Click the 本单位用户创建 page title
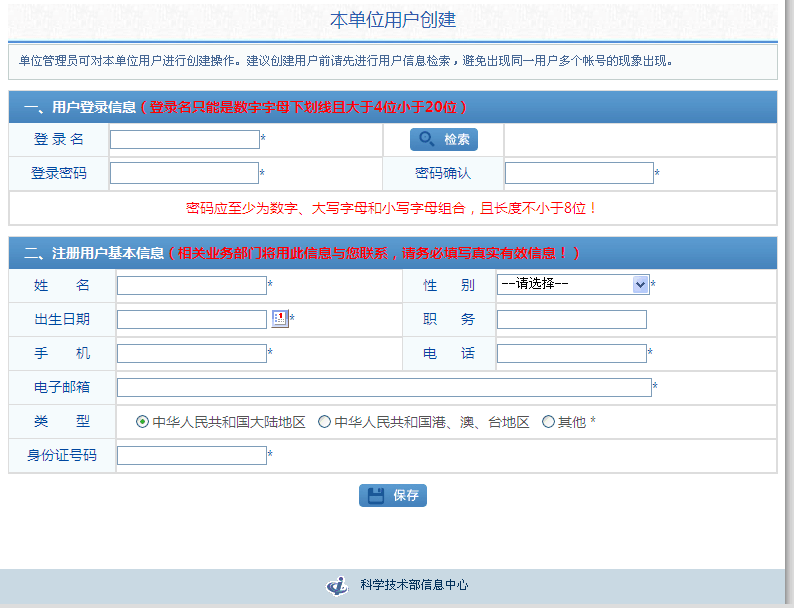The height and width of the screenshot is (608, 794). (393, 19)
